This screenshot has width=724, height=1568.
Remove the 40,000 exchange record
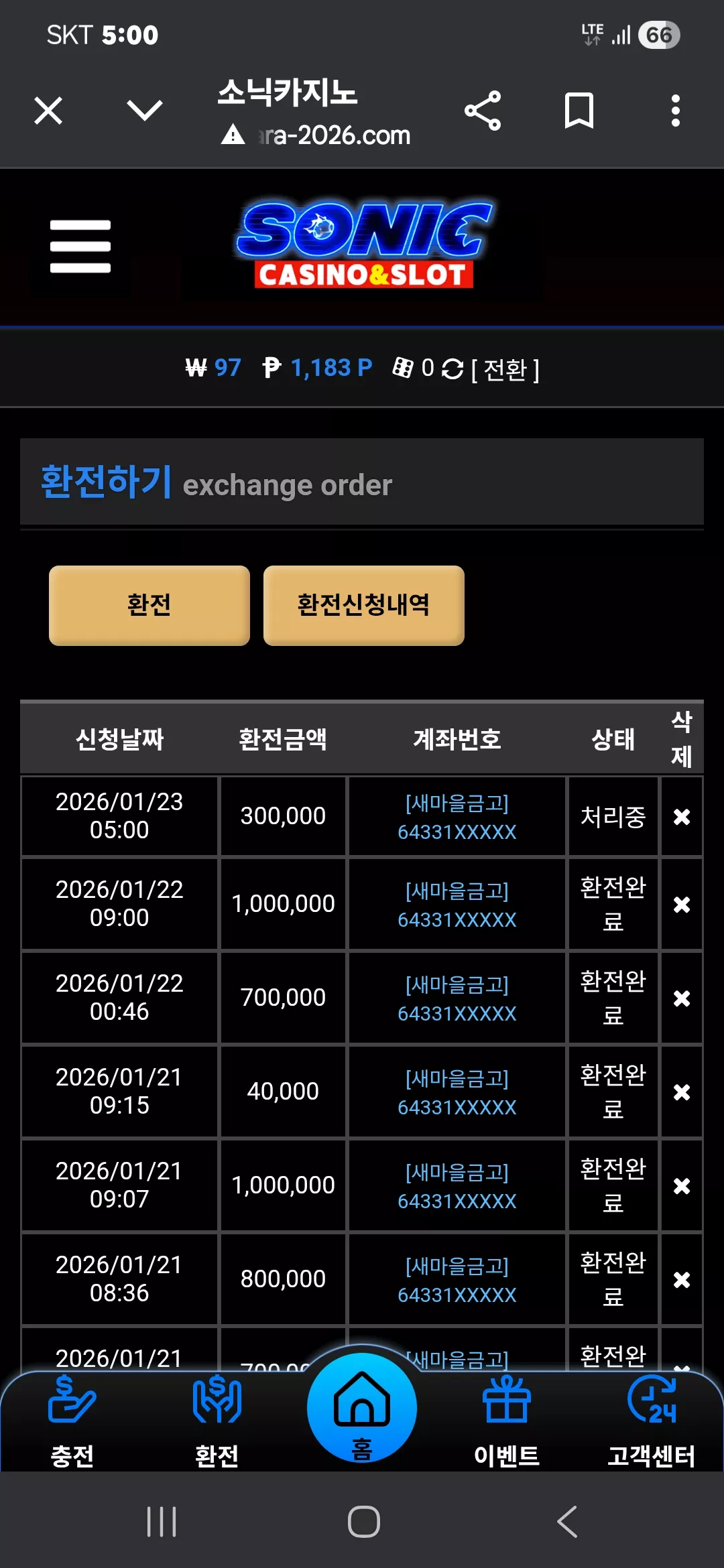click(x=682, y=1092)
